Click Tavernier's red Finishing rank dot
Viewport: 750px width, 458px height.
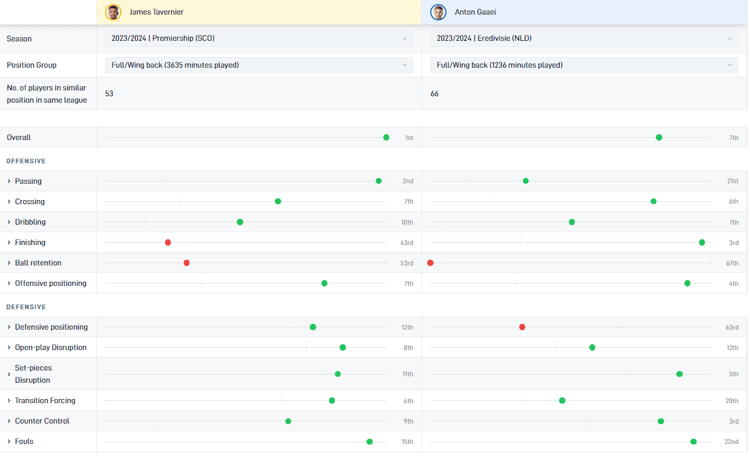168,243
